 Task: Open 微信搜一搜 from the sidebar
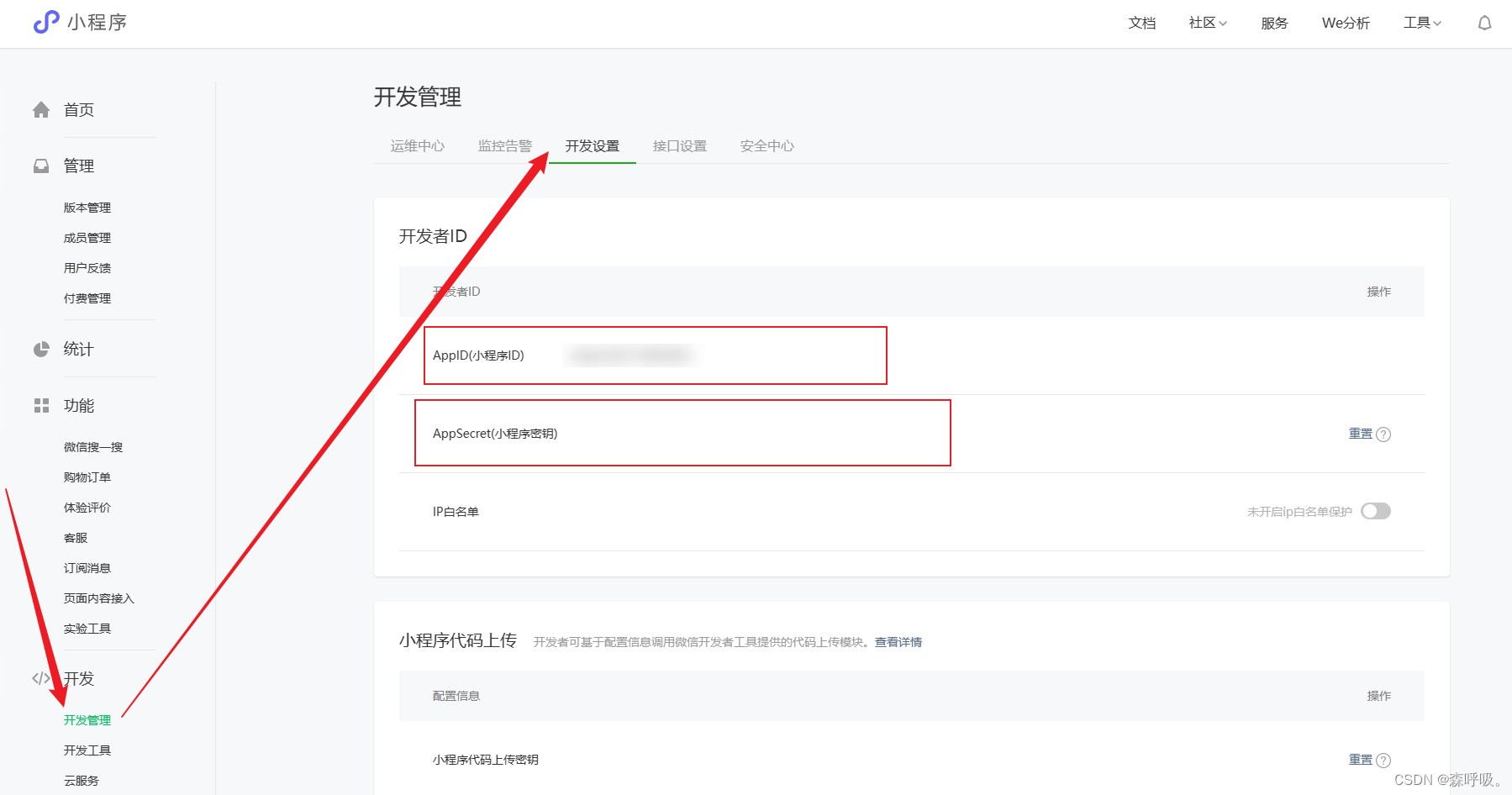coord(92,446)
